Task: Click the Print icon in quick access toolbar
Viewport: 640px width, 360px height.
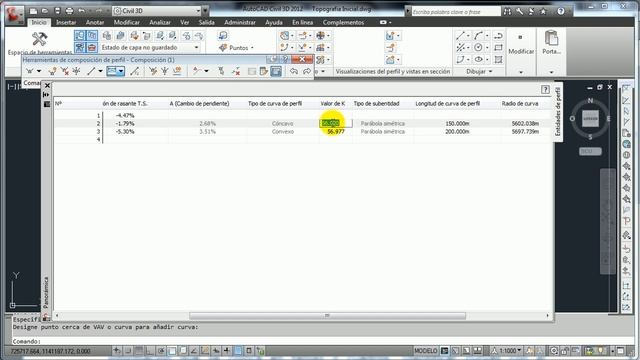Action: click(69, 11)
